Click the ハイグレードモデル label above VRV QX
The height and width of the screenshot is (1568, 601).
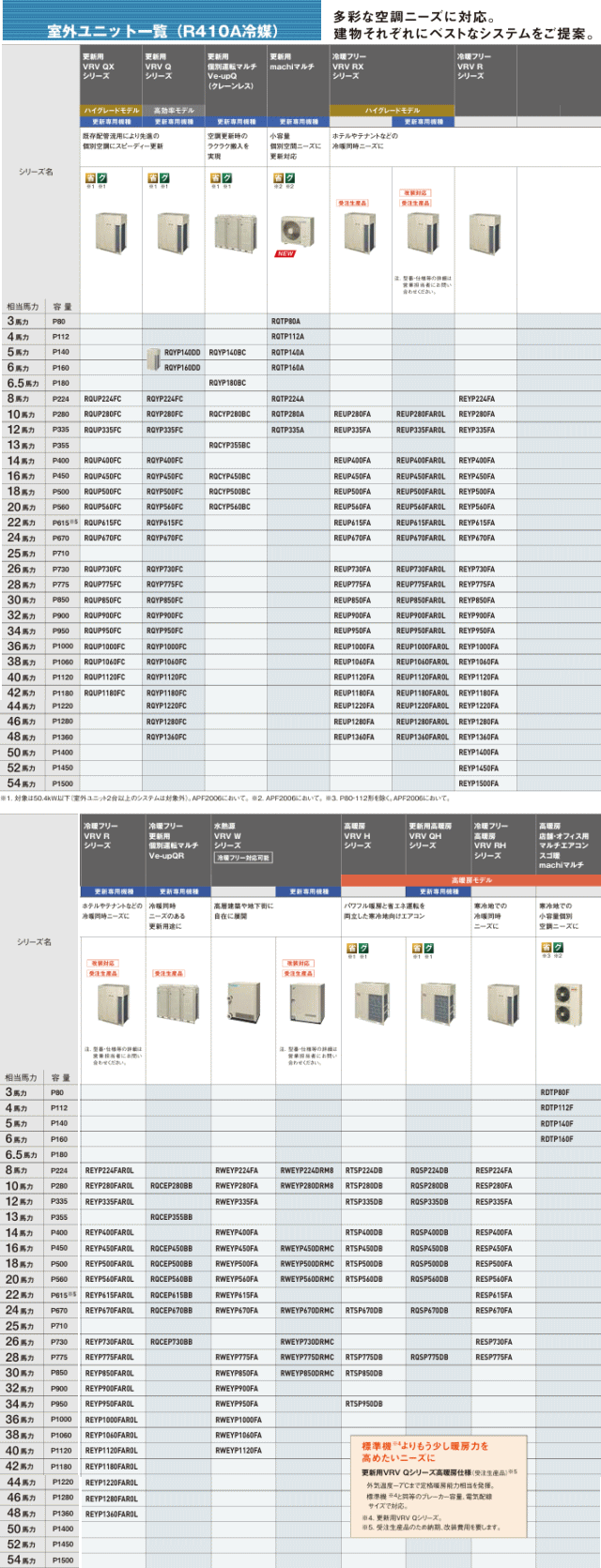(x=112, y=111)
